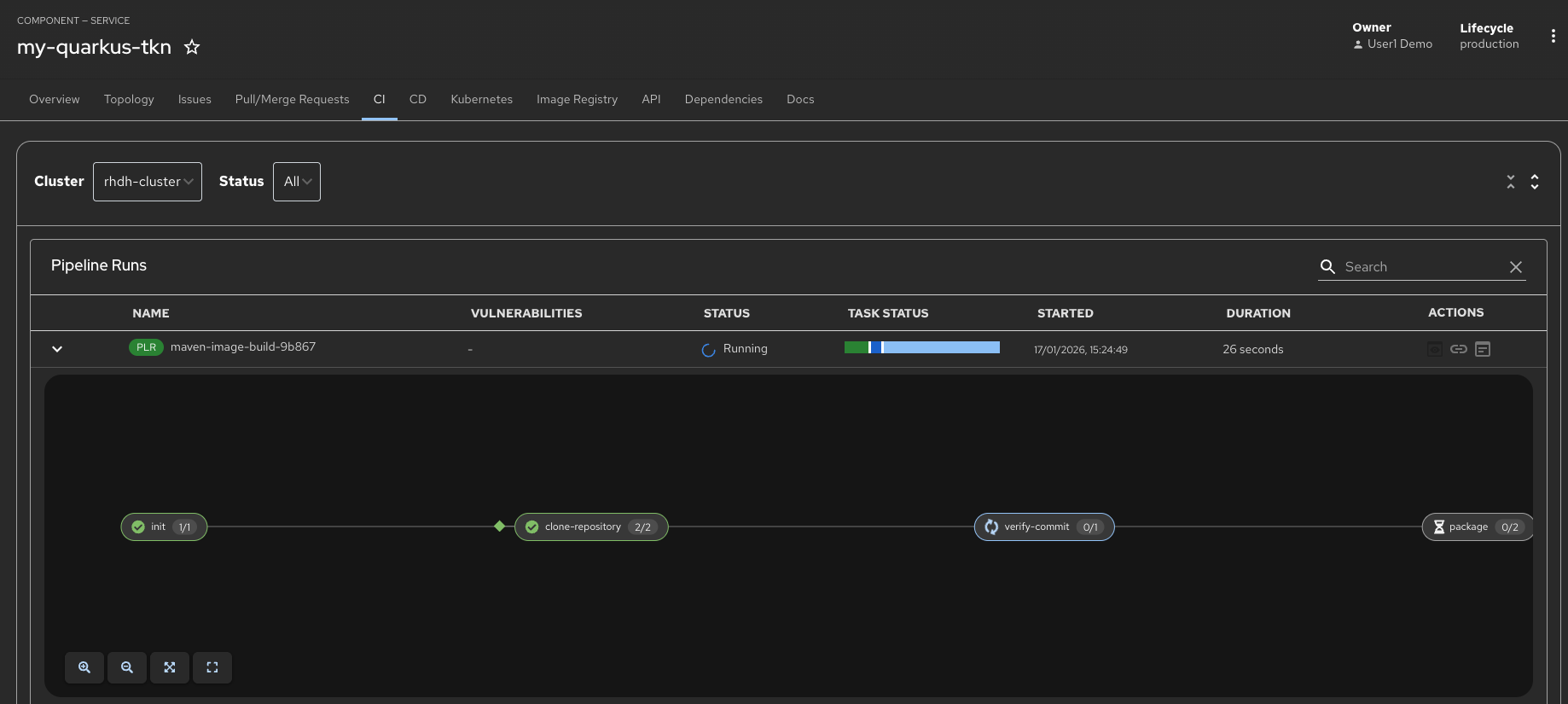This screenshot has height=704, width=1568.
Task: Click the task status progress bar
Action: [921, 347]
